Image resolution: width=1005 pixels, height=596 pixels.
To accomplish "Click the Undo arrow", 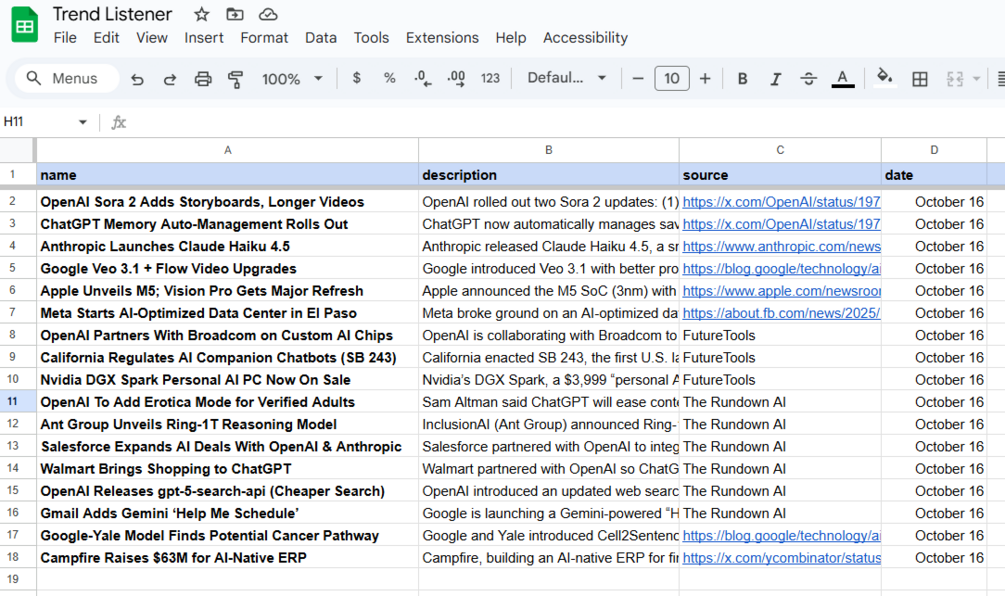I will 137,79.
